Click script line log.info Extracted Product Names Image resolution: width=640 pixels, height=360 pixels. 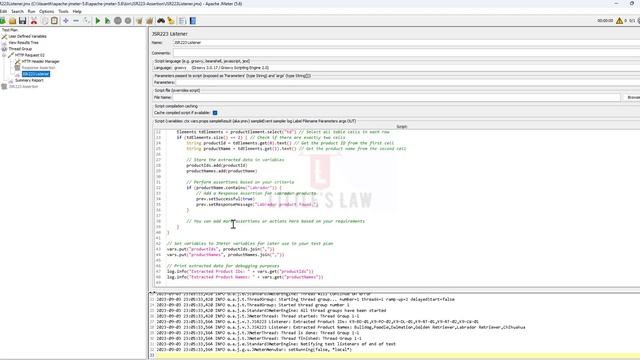245,277
